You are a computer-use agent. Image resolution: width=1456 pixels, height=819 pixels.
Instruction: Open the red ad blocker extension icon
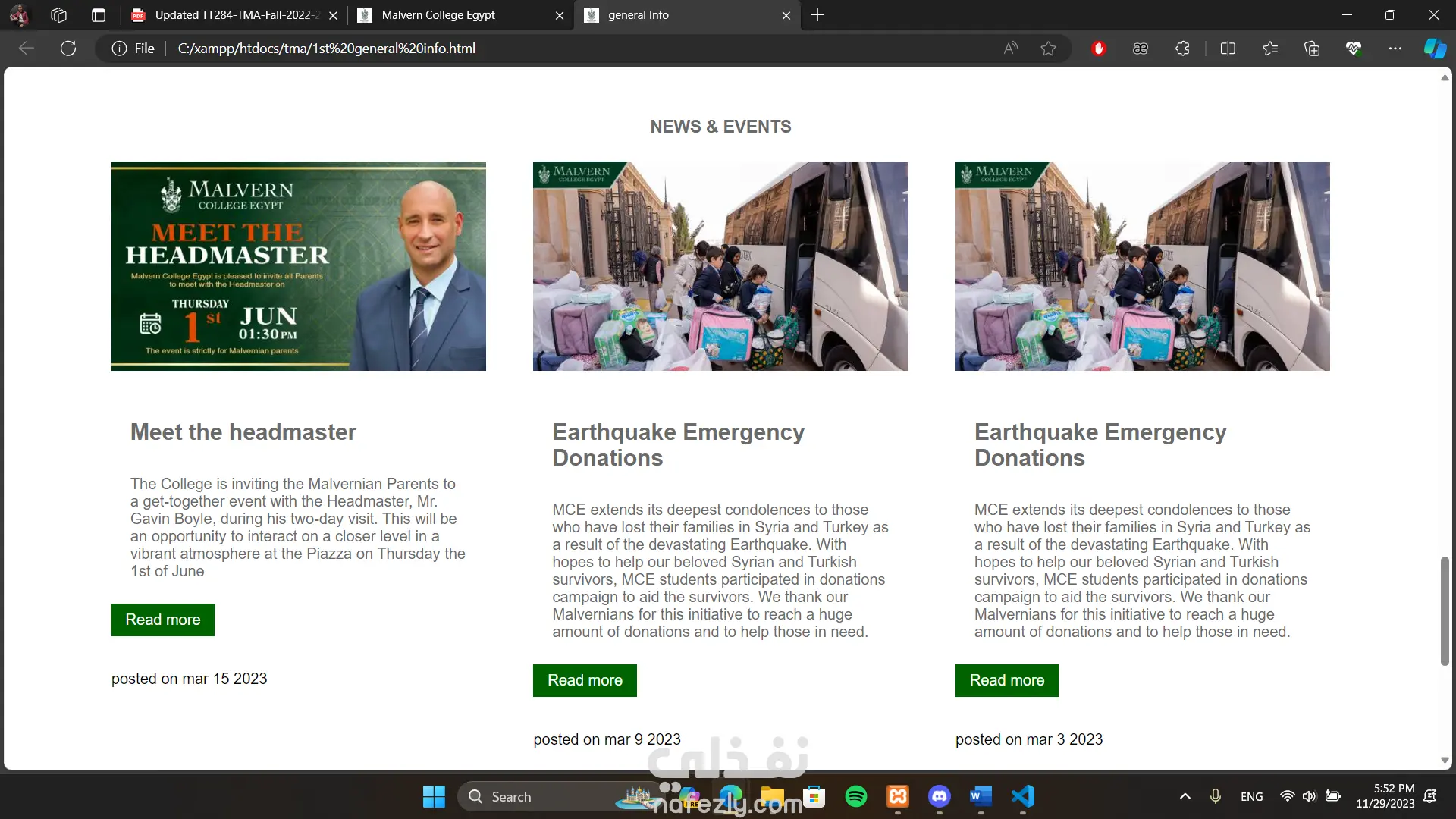click(1099, 49)
